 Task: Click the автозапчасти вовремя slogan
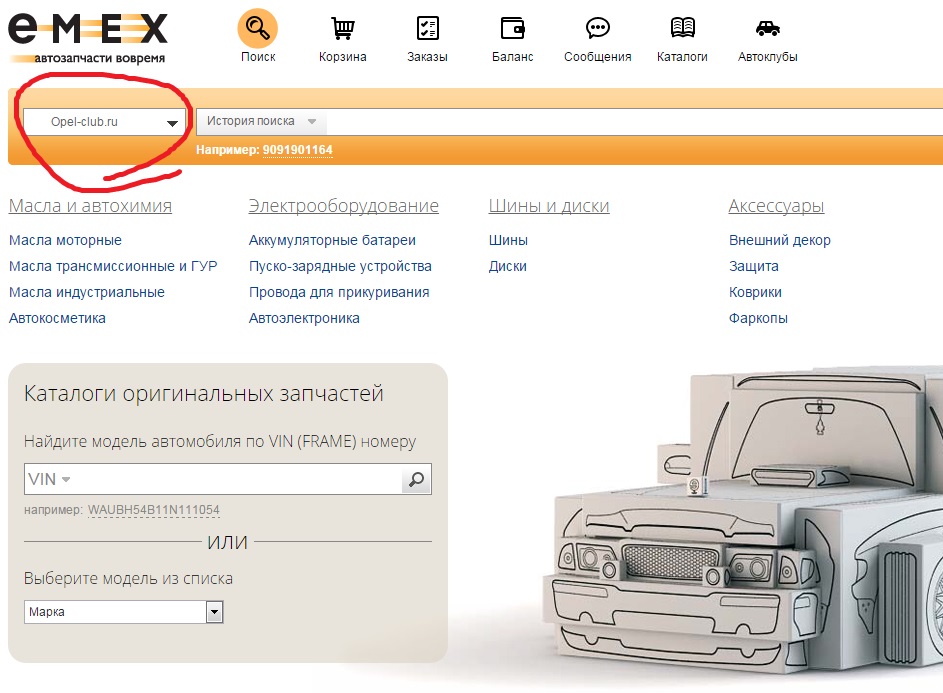pyautogui.click(x=100, y=58)
